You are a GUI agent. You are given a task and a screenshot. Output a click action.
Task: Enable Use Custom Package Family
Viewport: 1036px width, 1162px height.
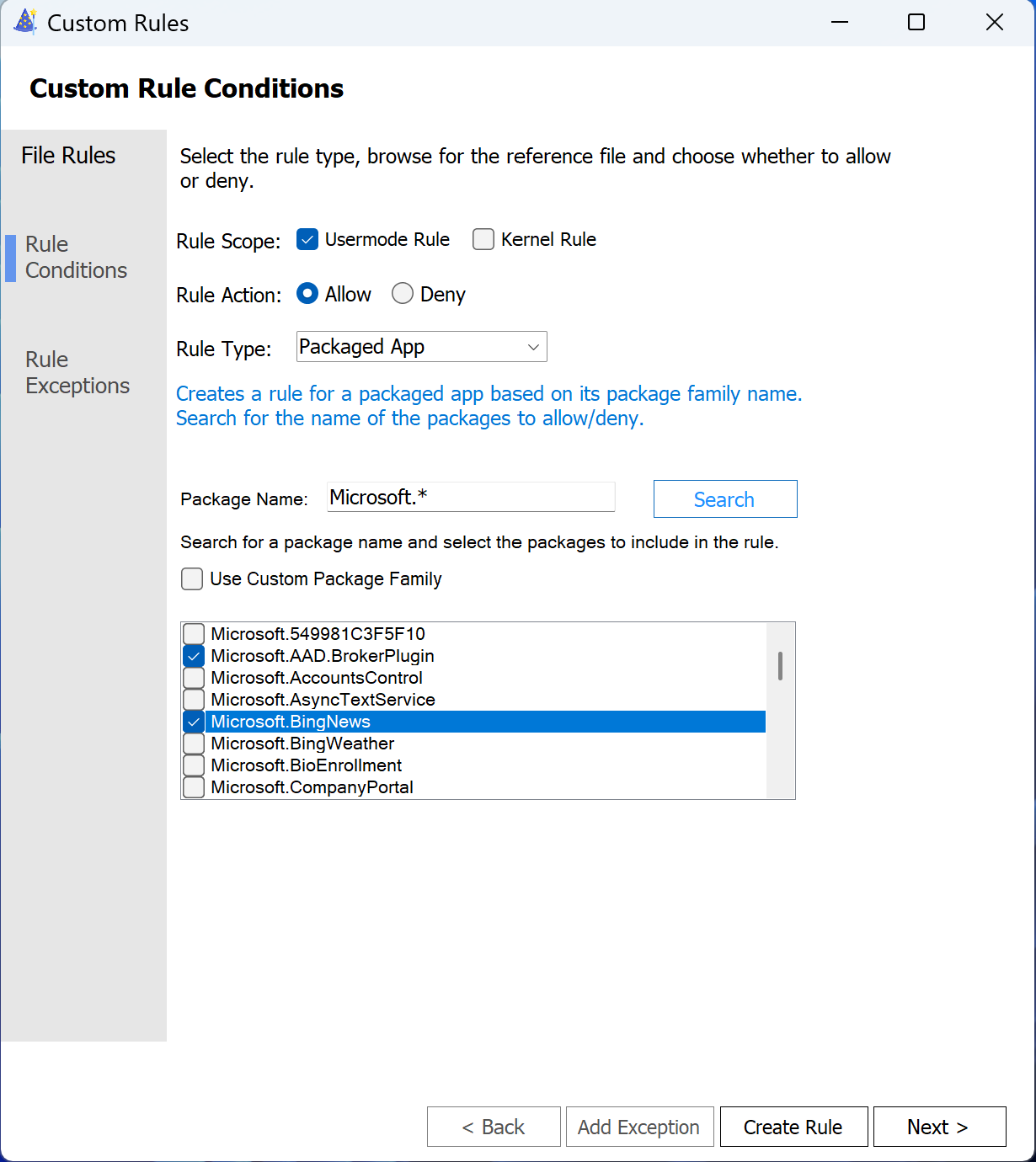coord(193,579)
